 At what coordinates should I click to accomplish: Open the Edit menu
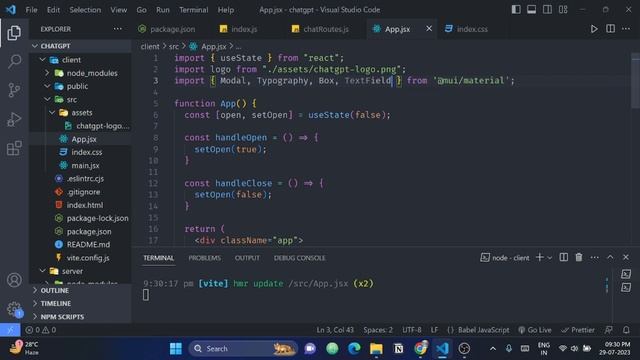(x=53, y=9)
